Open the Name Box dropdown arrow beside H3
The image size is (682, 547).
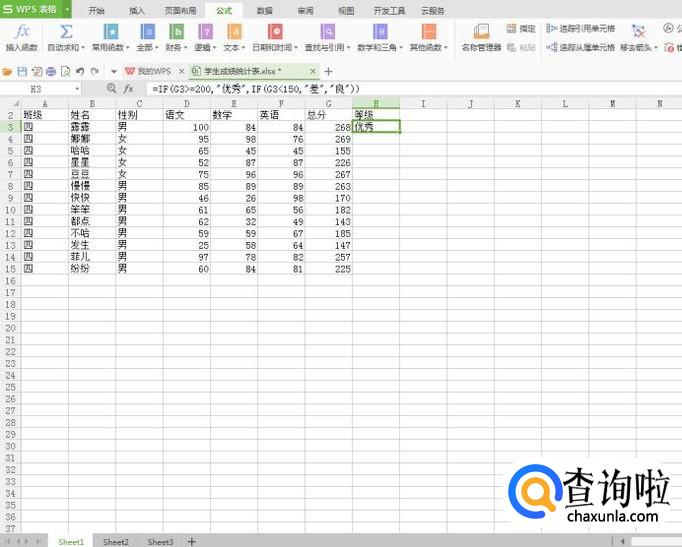[x=77, y=89]
